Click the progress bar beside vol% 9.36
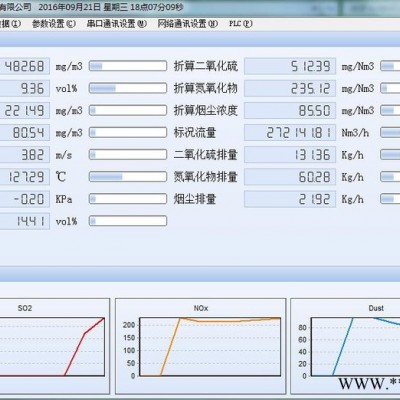Viewport: 400px width, 400px height. coord(128,88)
